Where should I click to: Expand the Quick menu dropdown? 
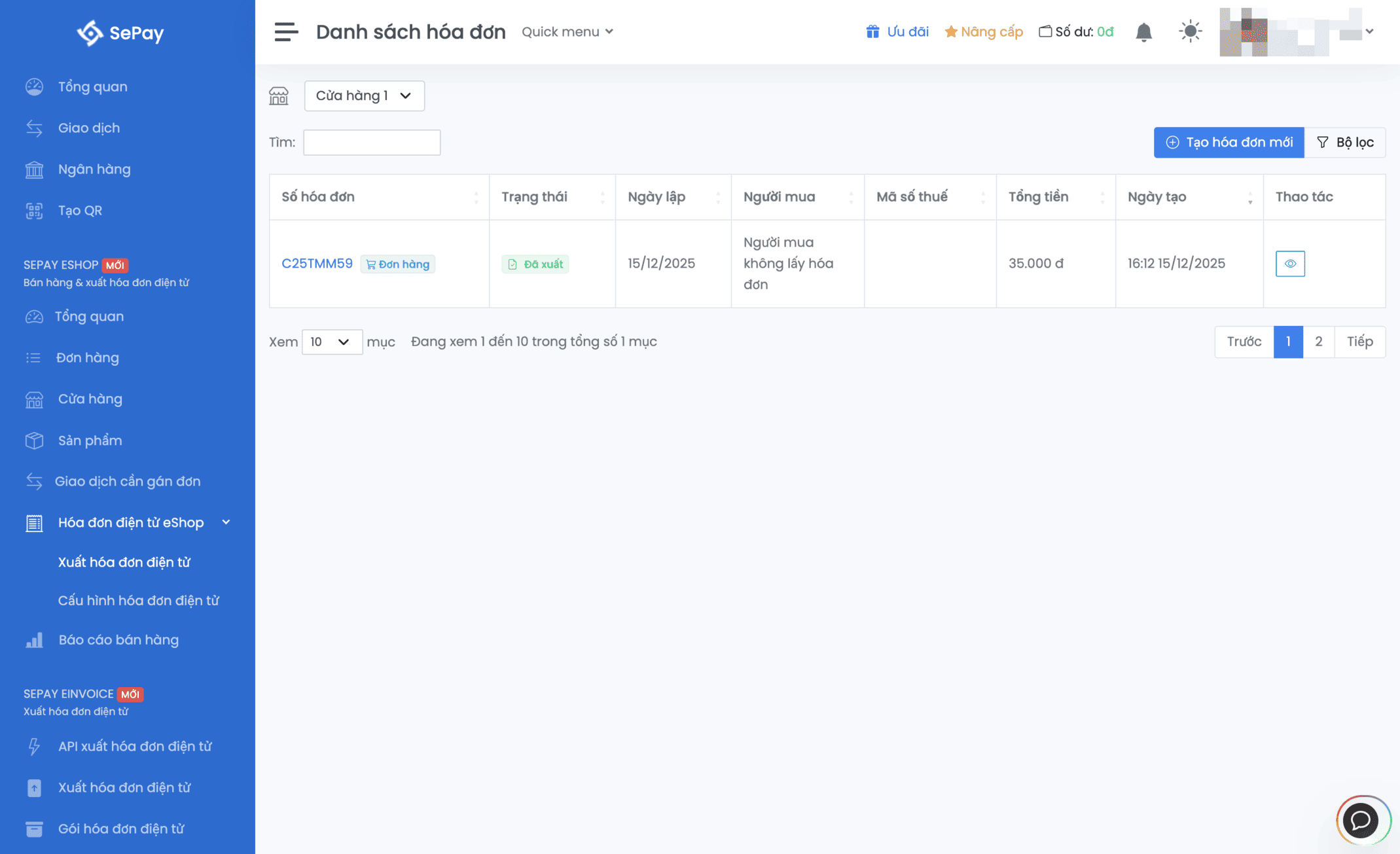tap(567, 31)
